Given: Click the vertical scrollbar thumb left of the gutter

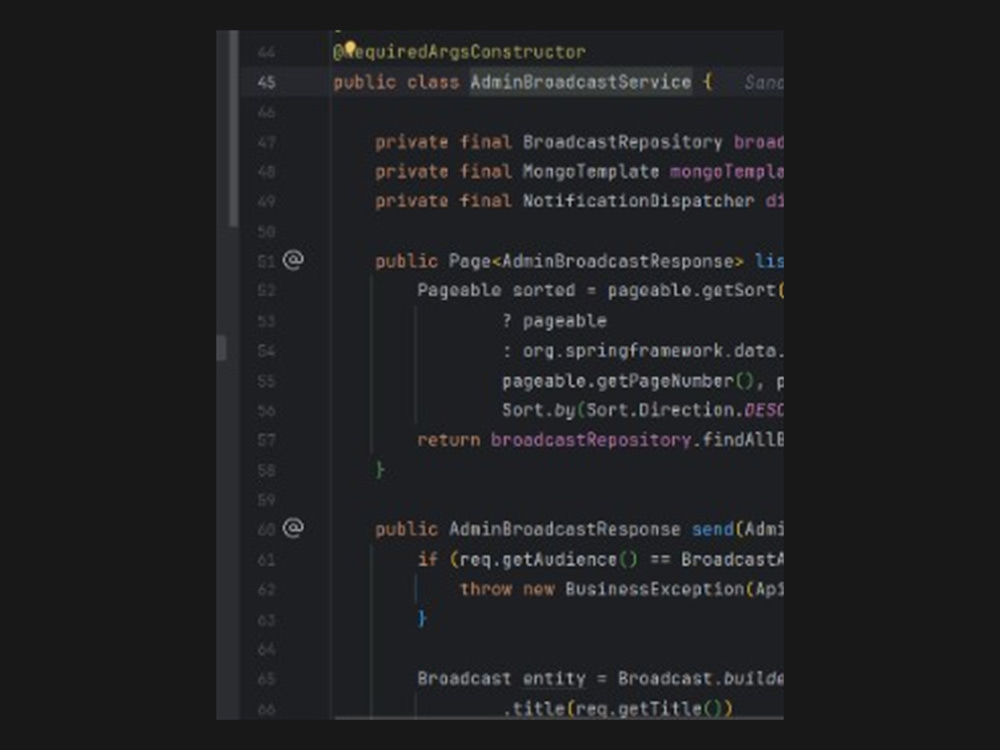Looking at the screenshot, I should (x=233, y=128).
